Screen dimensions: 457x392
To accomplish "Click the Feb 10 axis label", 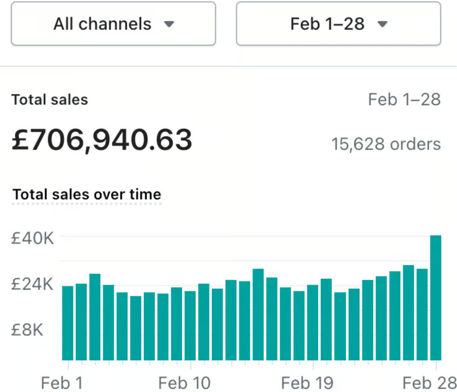I will tap(184, 383).
